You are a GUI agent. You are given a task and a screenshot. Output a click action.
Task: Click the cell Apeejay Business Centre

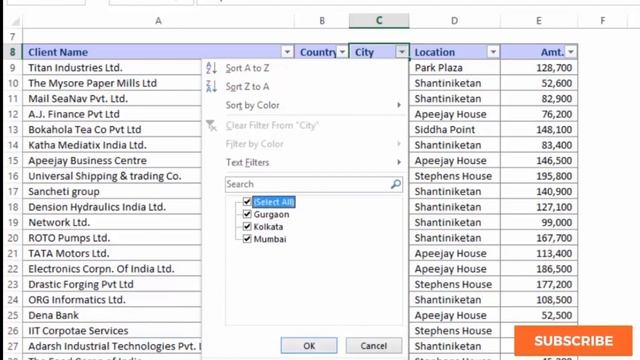[x=112, y=160]
